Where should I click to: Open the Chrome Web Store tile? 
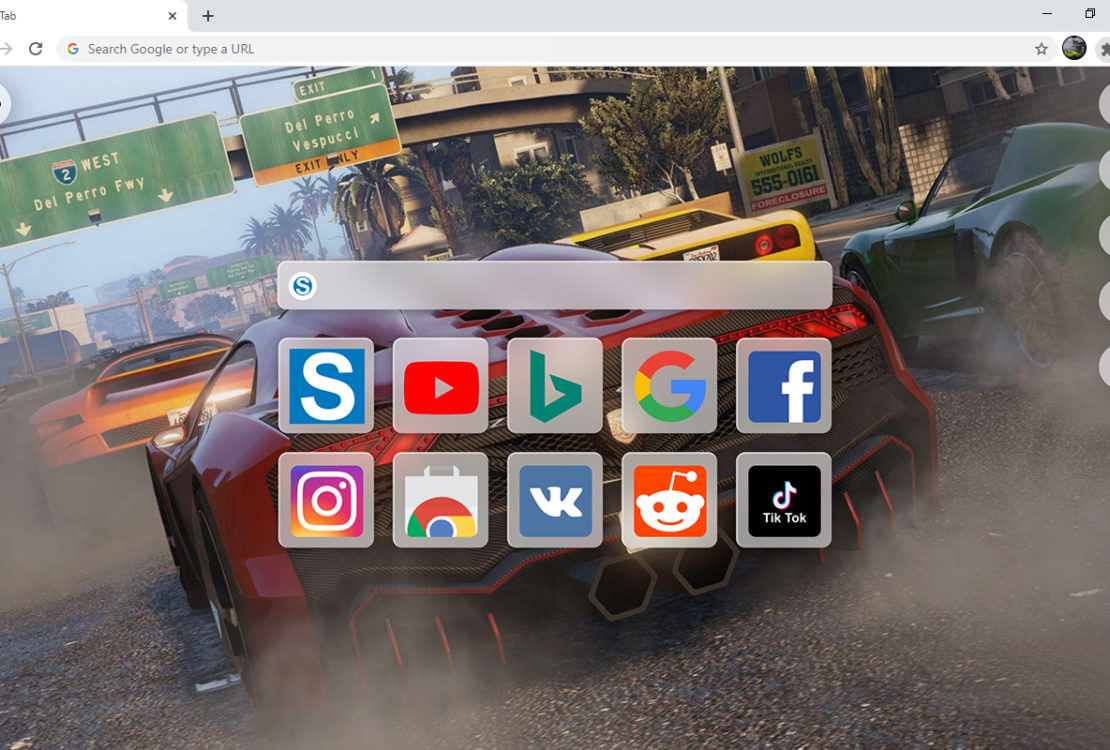pos(441,500)
